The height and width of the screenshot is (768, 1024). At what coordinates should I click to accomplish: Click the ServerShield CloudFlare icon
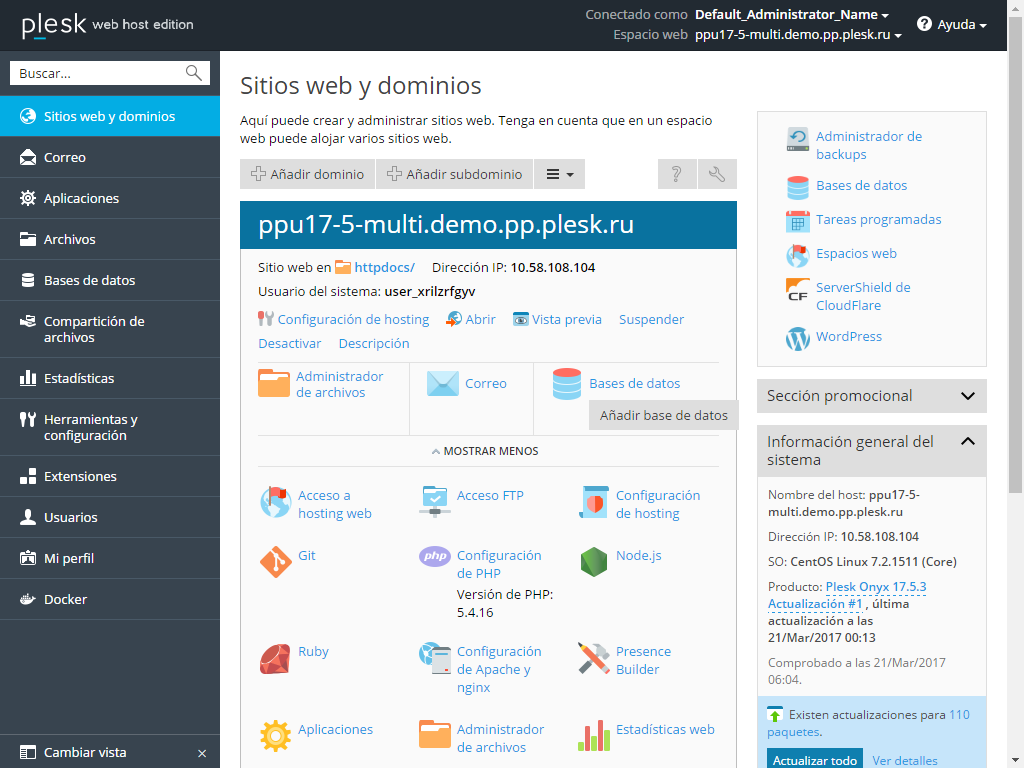coord(797,291)
